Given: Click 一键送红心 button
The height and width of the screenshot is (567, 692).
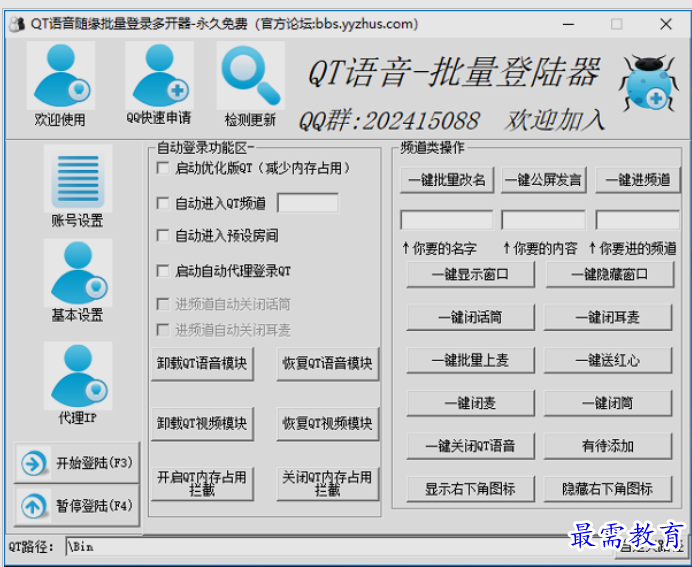Looking at the screenshot, I should (608, 360).
